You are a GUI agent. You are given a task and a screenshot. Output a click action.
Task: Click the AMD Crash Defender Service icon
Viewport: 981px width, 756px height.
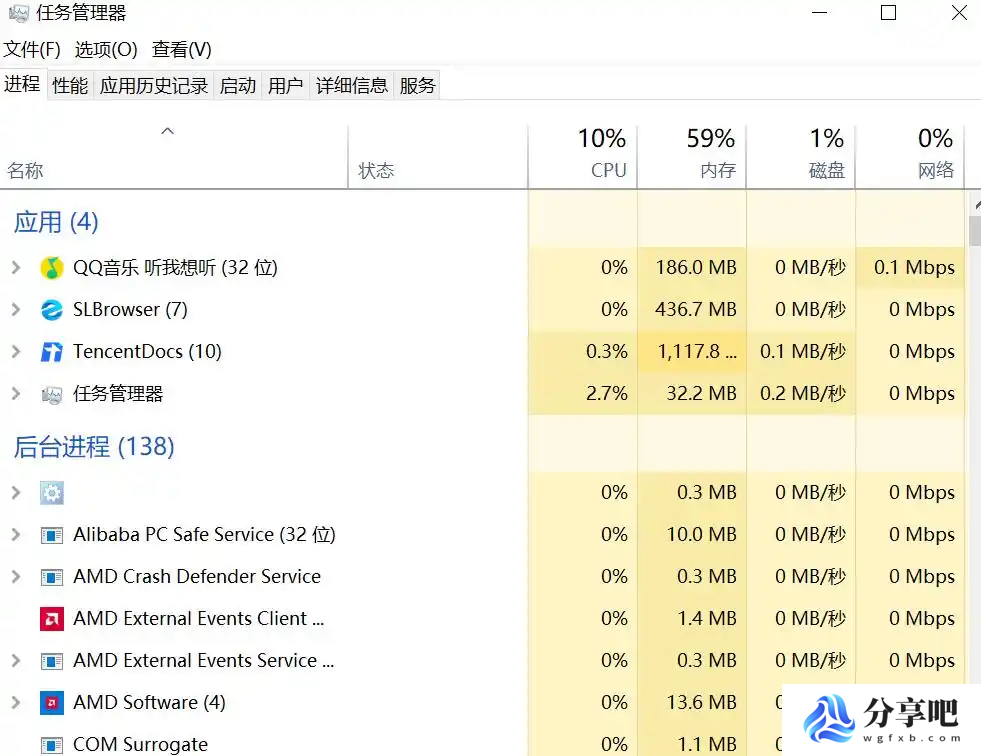tap(52, 577)
